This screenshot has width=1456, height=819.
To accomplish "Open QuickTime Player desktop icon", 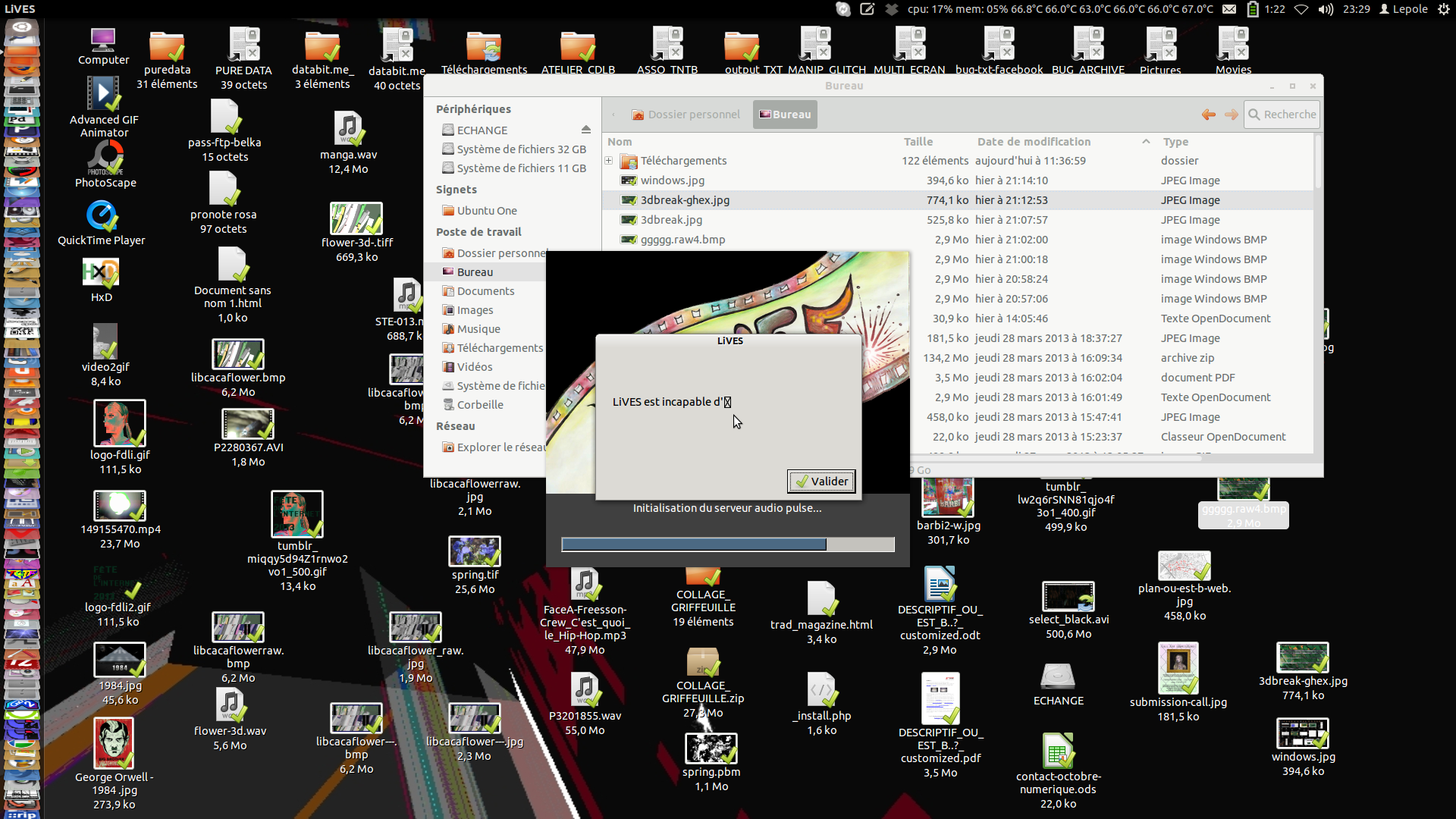I will click(x=101, y=216).
